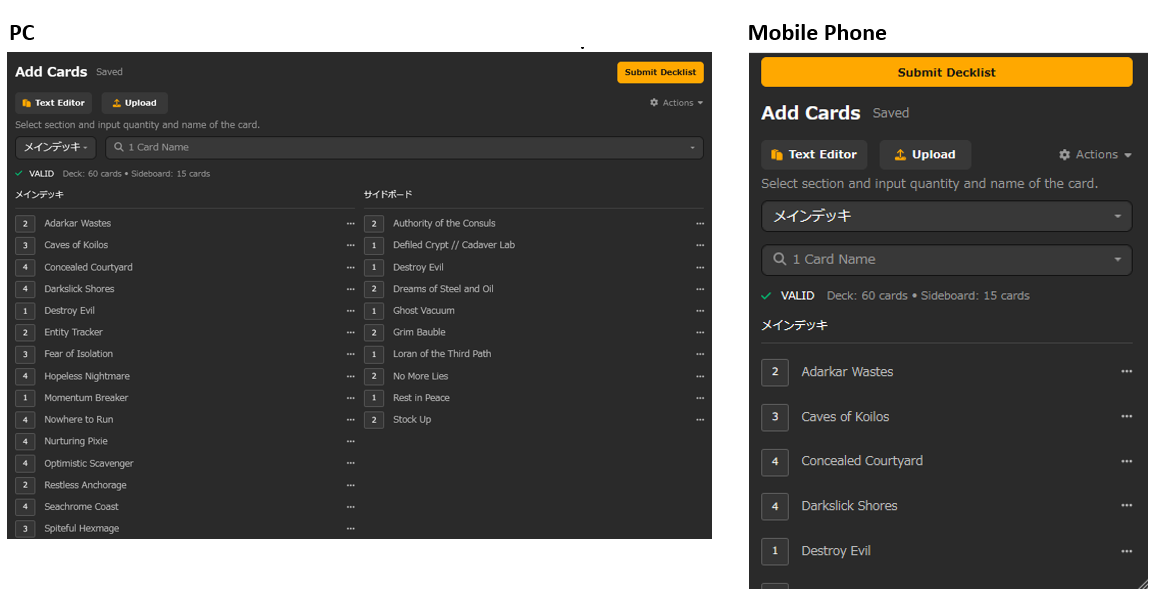1154x599 pixels.
Task: Focus the Card Name search field in PC view
Action: click(404, 148)
